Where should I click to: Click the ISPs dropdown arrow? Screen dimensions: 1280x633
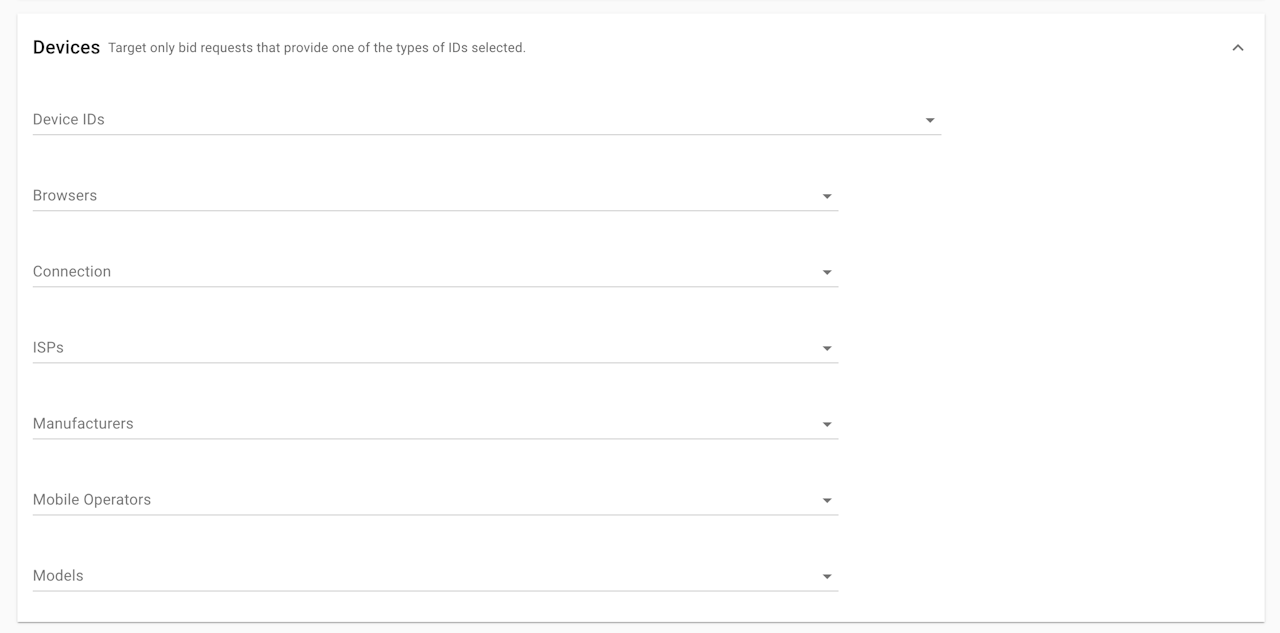coord(827,348)
